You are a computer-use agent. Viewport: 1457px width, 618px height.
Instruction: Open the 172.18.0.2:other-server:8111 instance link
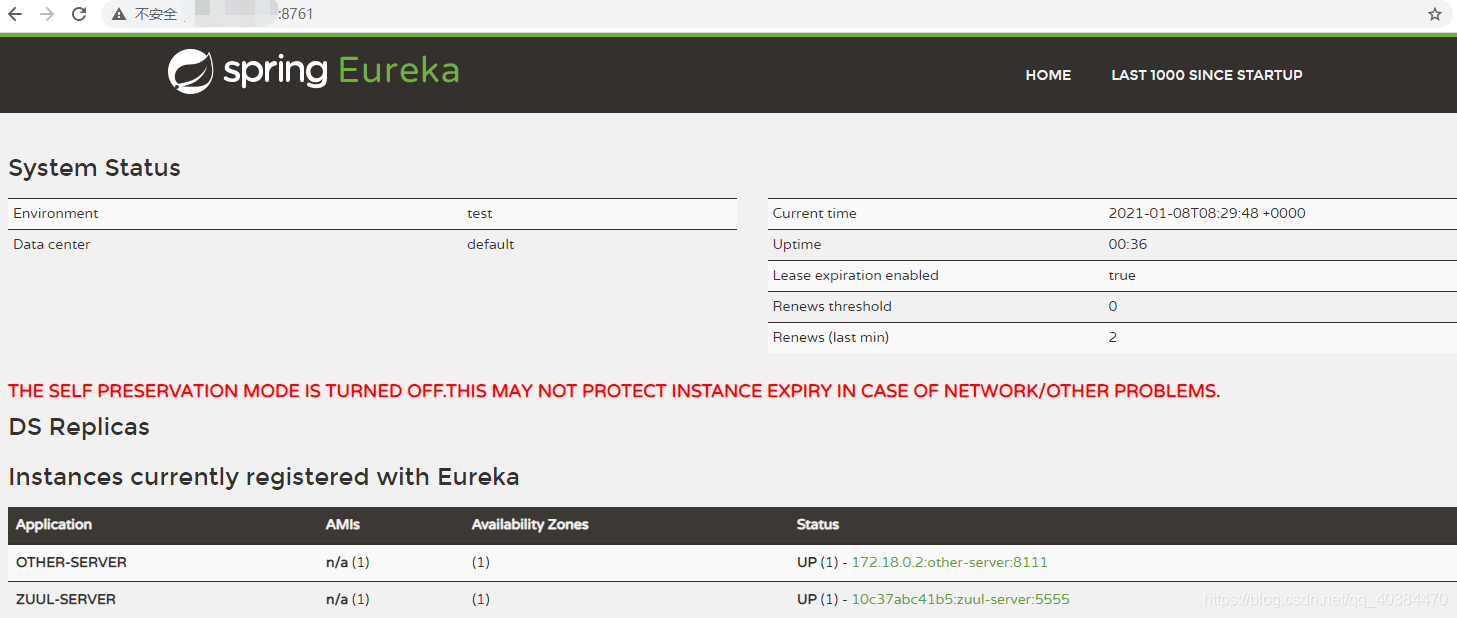(x=949, y=562)
